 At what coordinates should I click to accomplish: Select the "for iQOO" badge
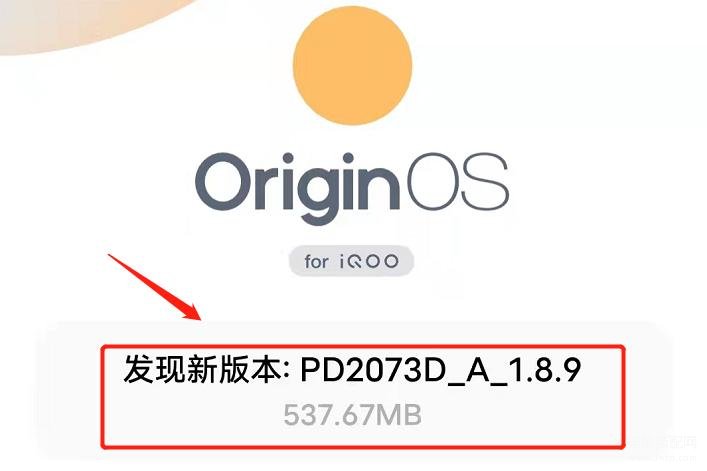(351, 261)
